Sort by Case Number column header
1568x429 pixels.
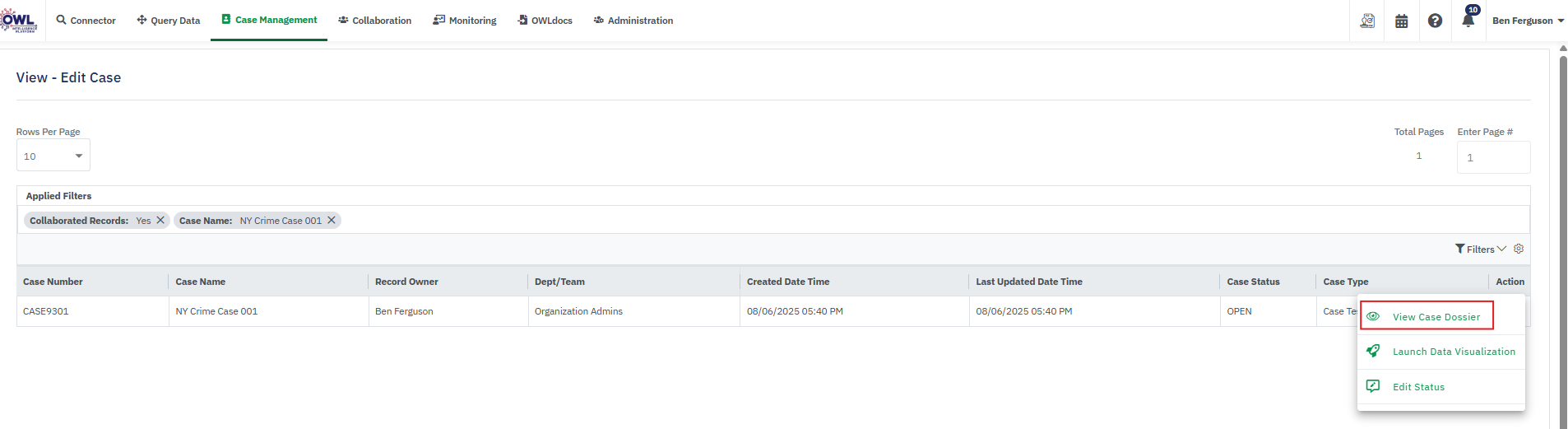point(53,282)
